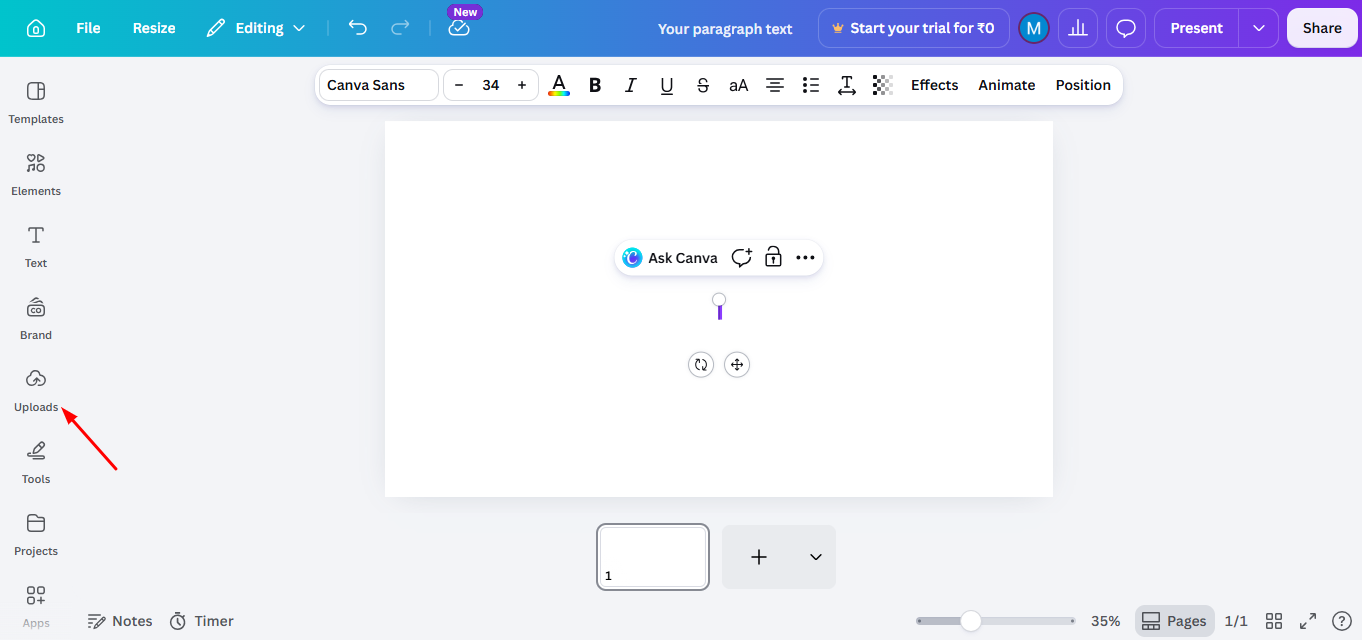Open the Animate panel
This screenshot has height=640, width=1362.
pos(1007,85)
